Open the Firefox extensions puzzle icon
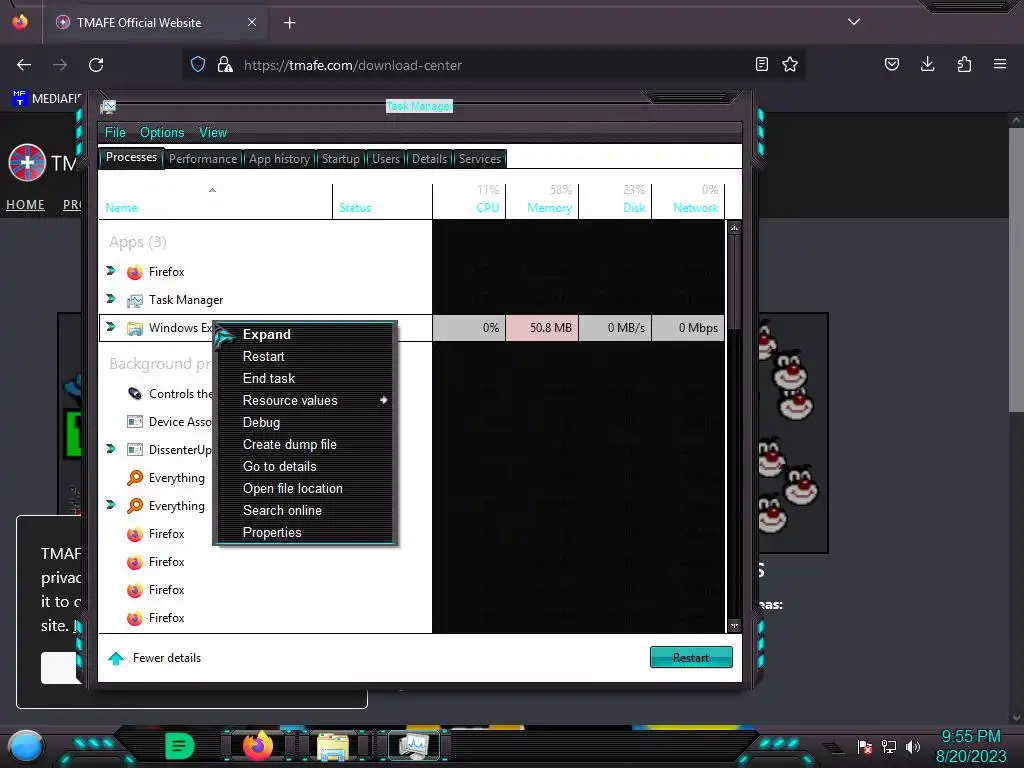 pyautogui.click(x=964, y=64)
